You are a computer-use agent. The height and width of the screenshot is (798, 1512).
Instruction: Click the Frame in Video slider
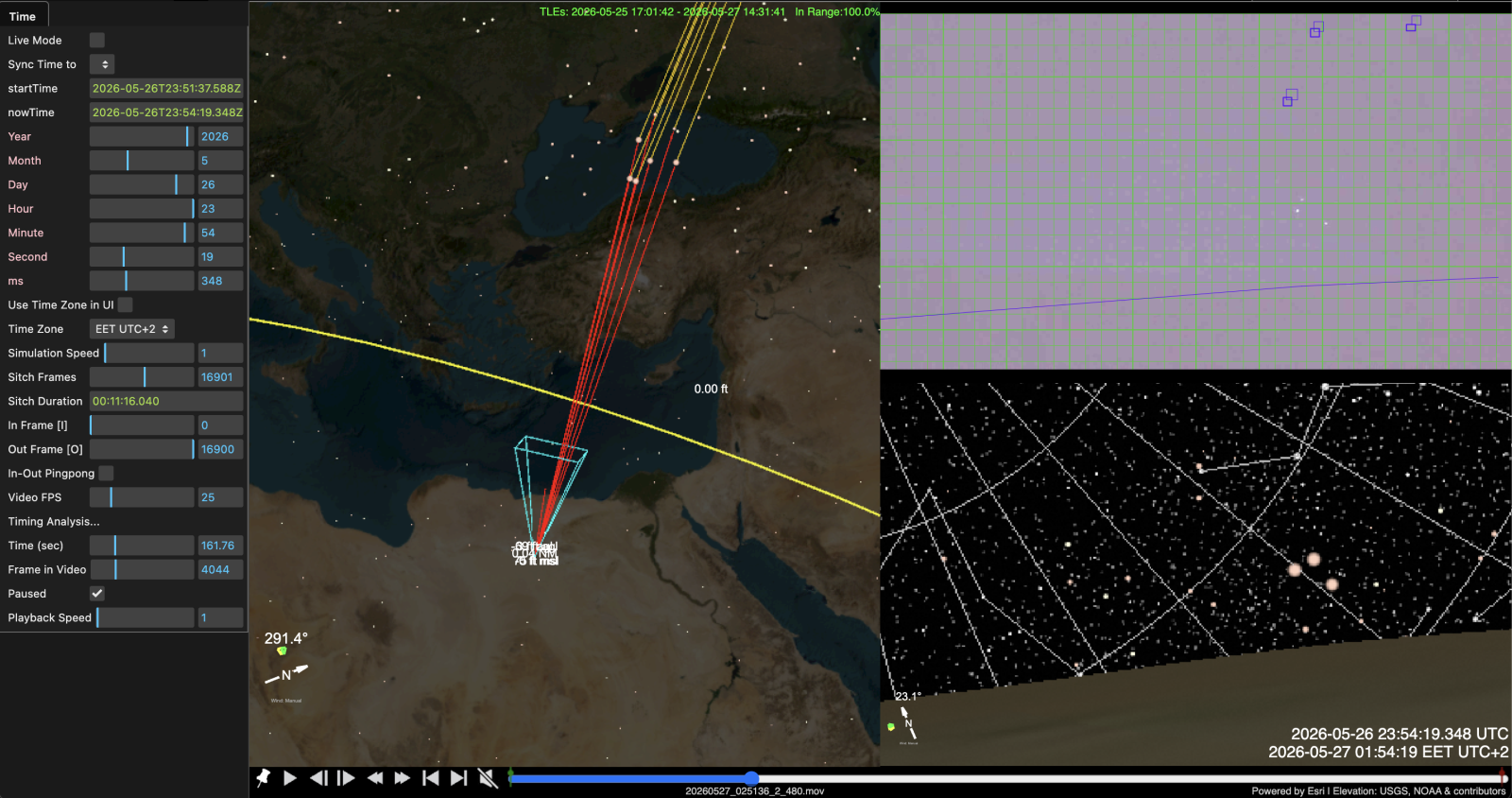(142, 569)
